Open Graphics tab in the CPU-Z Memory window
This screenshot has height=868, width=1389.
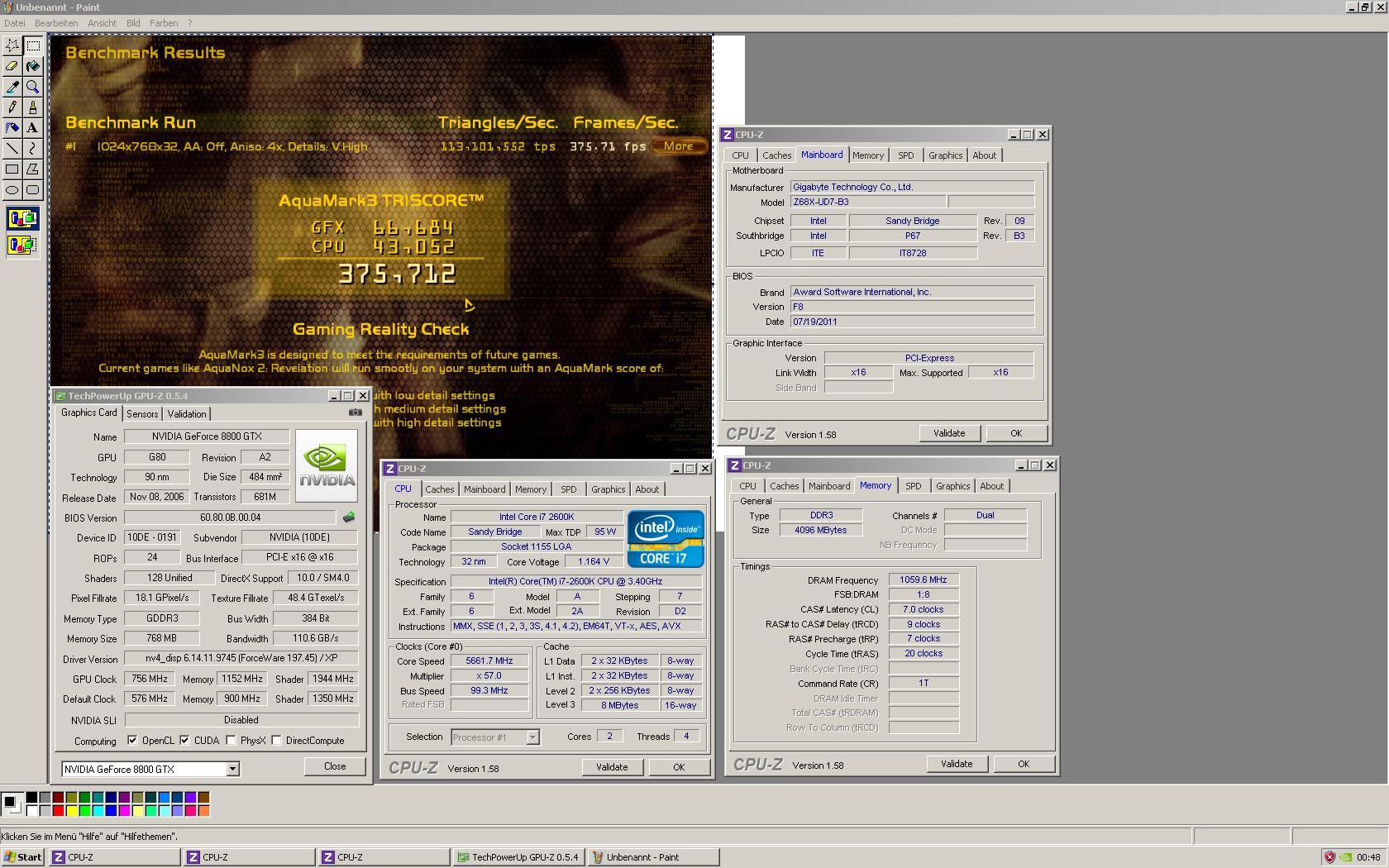click(x=952, y=486)
